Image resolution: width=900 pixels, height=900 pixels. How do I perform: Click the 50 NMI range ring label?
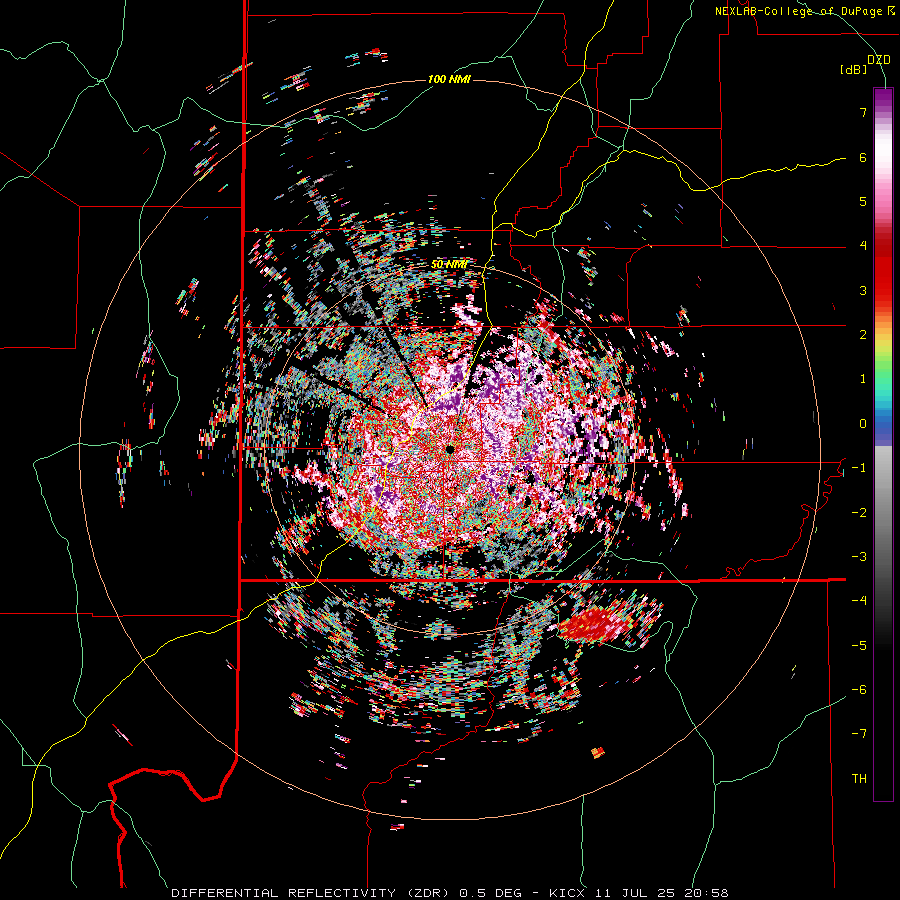449,265
